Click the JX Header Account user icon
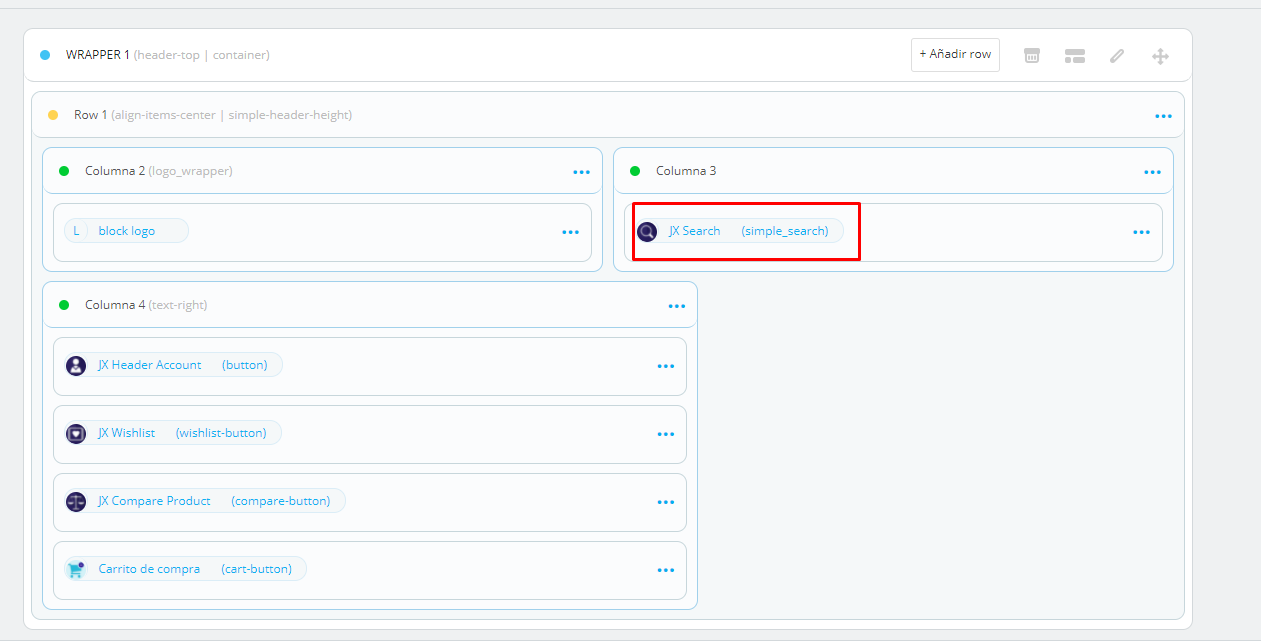This screenshot has height=642, width=1261. coord(76,365)
